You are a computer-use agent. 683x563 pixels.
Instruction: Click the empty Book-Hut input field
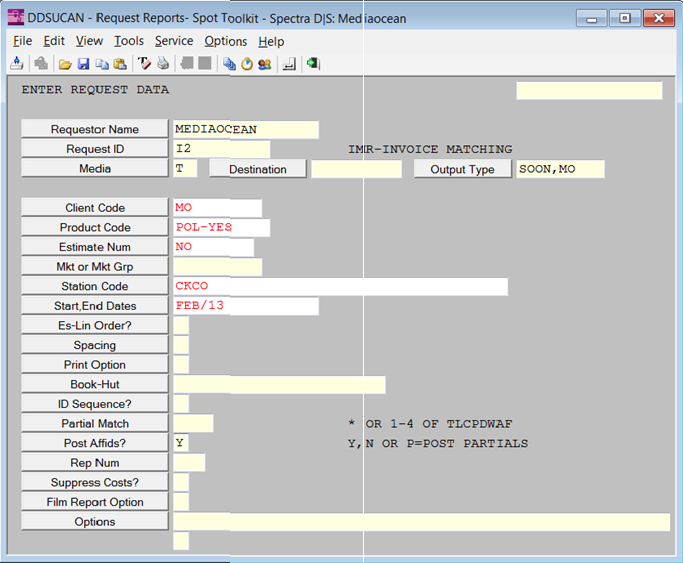coord(279,384)
